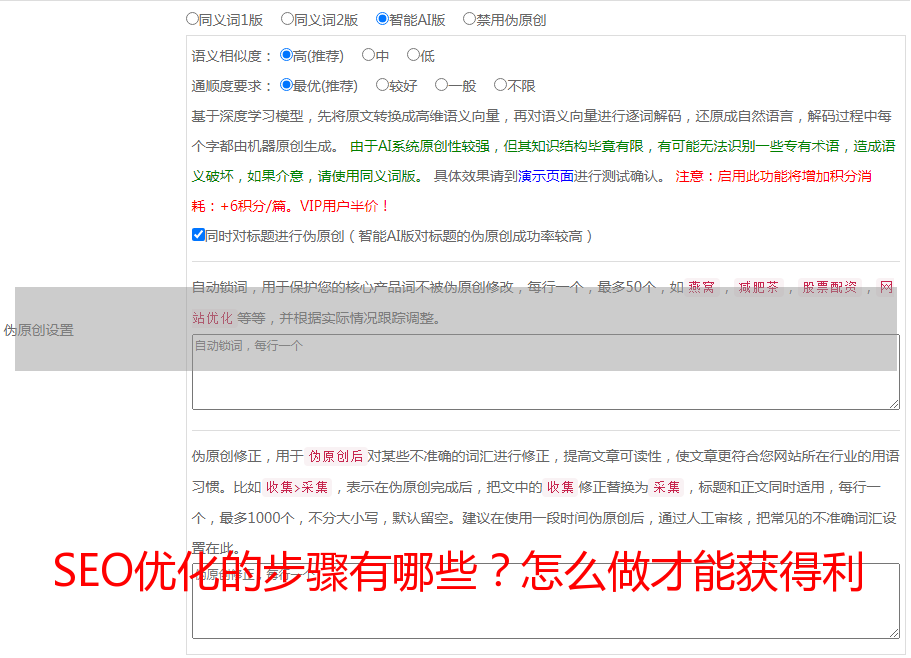The width and height of the screenshot is (911, 658).
Task: Click the 减肥茶 example tag
Action: (x=758, y=287)
